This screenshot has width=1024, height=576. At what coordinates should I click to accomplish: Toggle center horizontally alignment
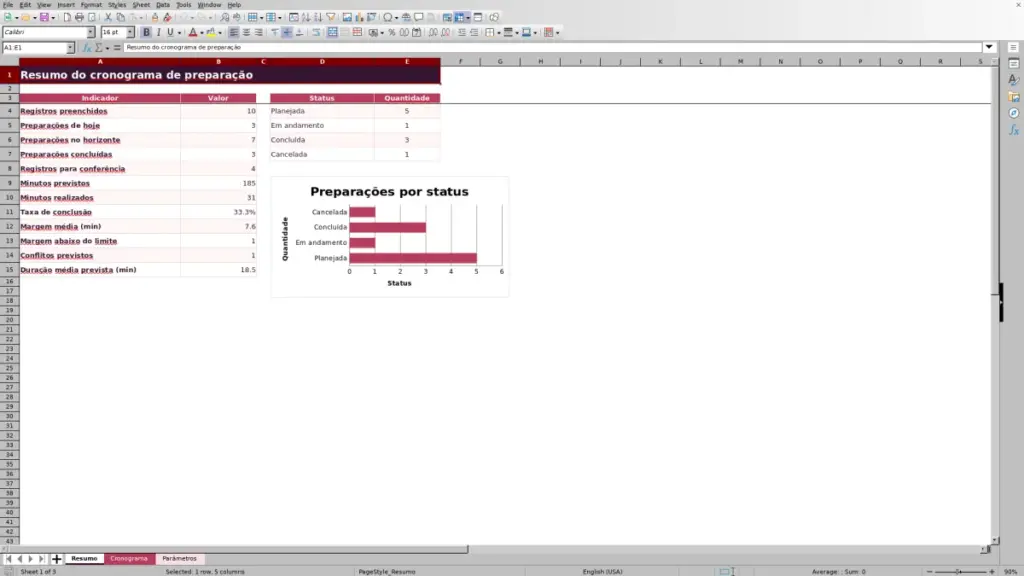[246, 32]
